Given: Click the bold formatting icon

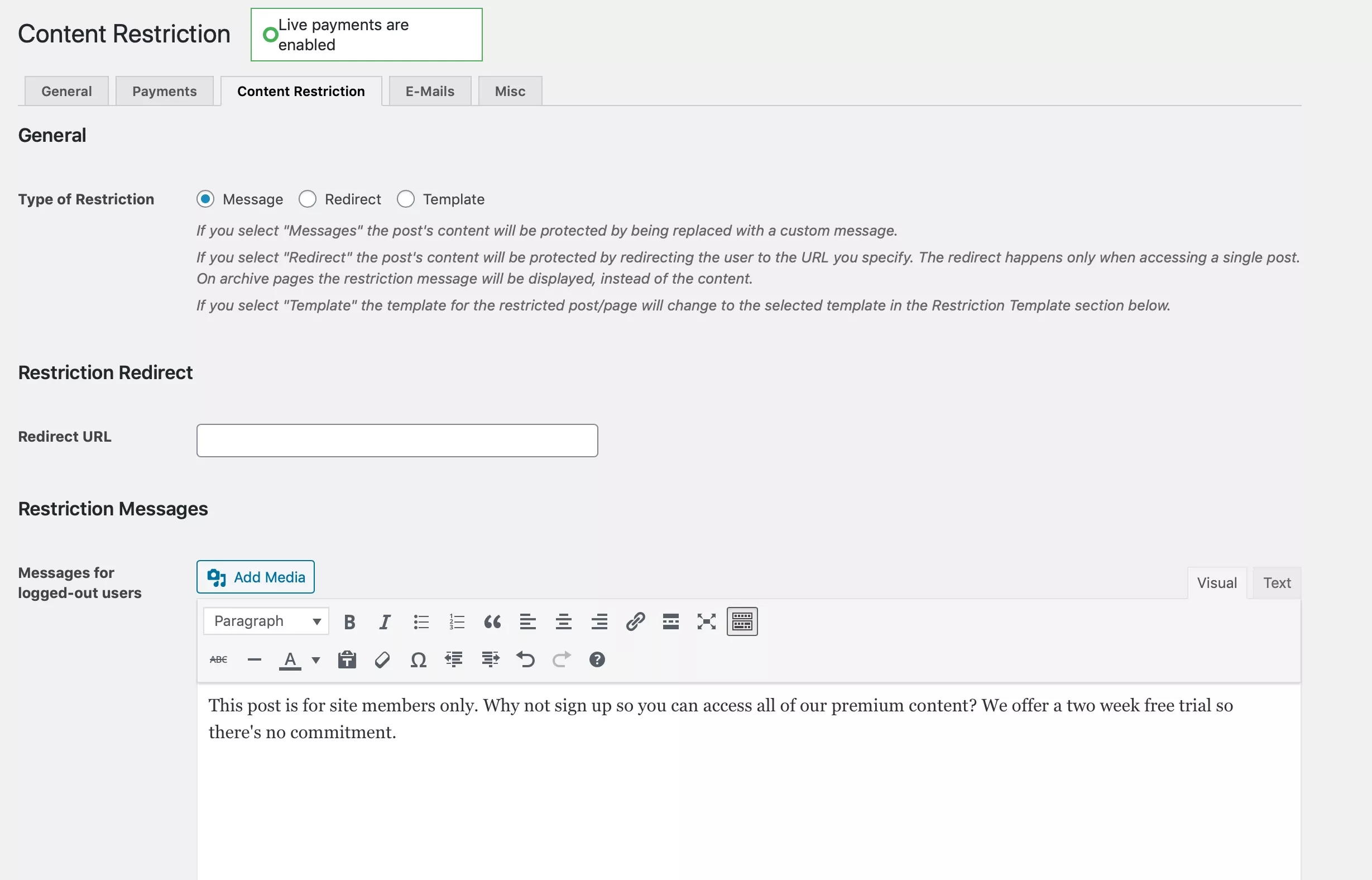Looking at the screenshot, I should [x=349, y=622].
